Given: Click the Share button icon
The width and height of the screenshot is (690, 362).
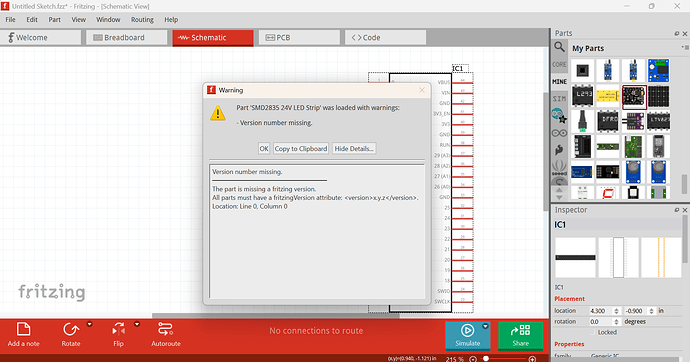Looking at the screenshot, I should 520,330.
